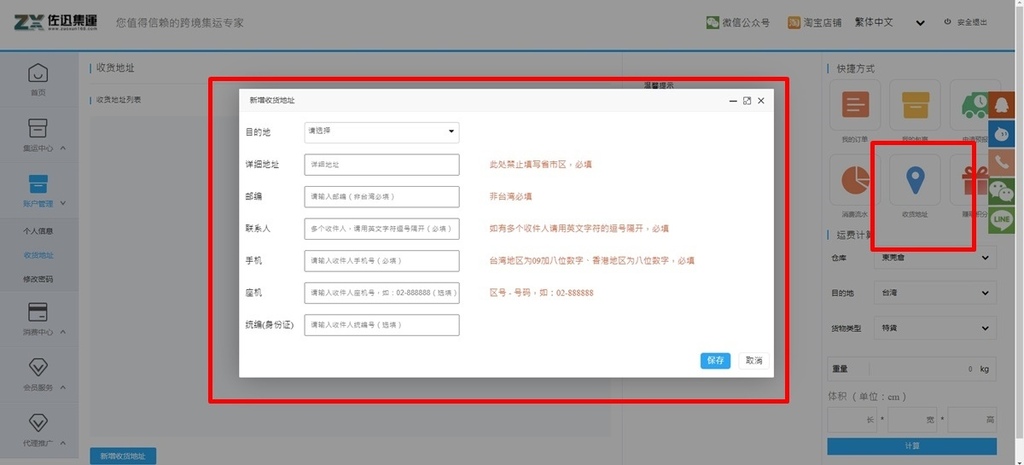Click the 非台湾必填 hint text
The width and height of the screenshot is (1024, 465).
pos(511,196)
